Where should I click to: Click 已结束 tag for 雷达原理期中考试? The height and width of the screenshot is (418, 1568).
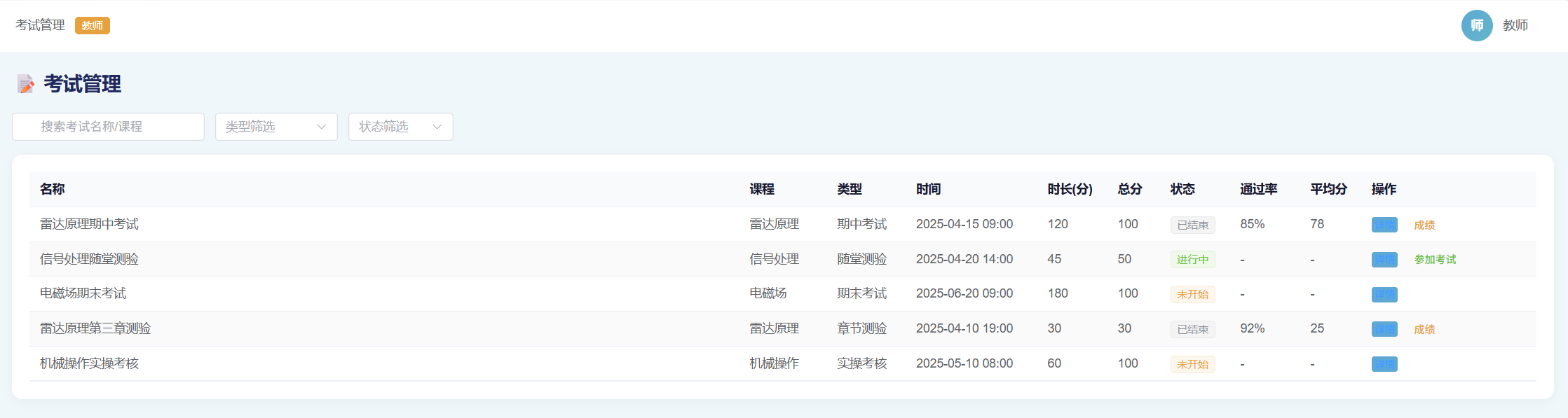1192,225
